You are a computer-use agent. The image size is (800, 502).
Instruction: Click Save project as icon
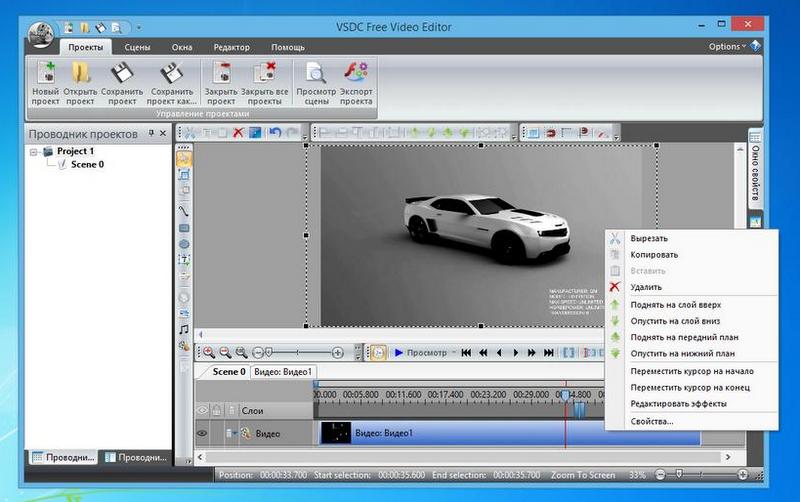(x=171, y=73)
